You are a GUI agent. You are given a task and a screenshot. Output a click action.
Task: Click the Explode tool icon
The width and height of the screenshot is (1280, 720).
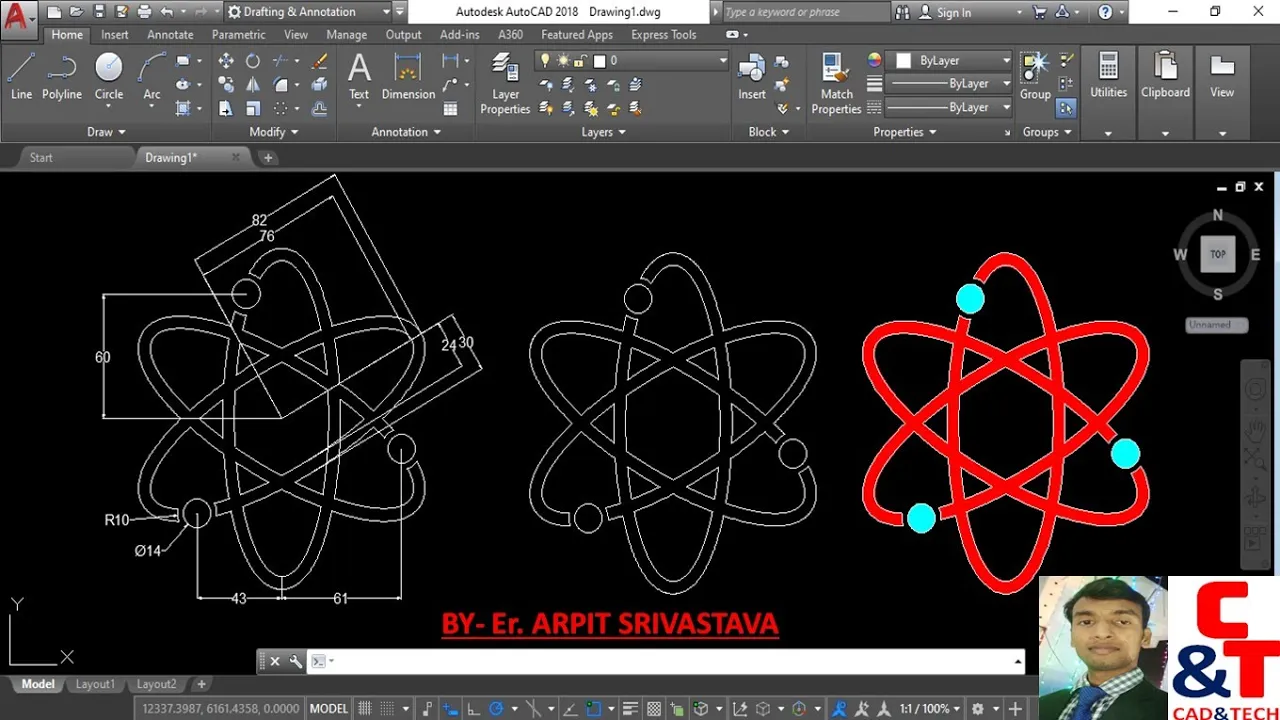[x=320, y=85]
